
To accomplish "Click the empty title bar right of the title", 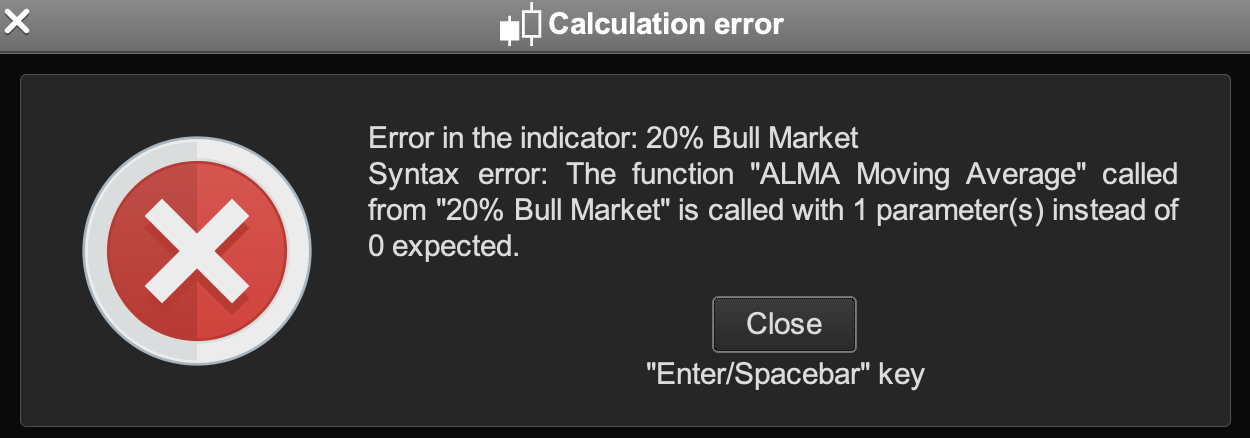I will click(x=1000, y=24).
